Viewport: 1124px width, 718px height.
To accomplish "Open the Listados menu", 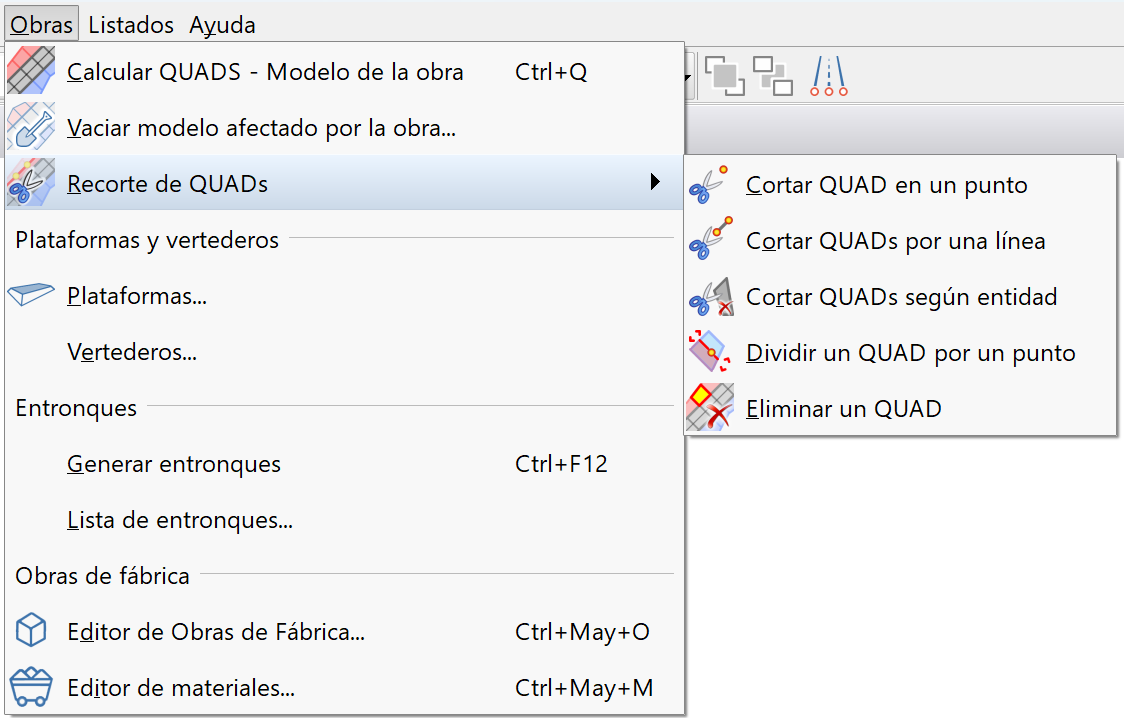I will 131,25.
